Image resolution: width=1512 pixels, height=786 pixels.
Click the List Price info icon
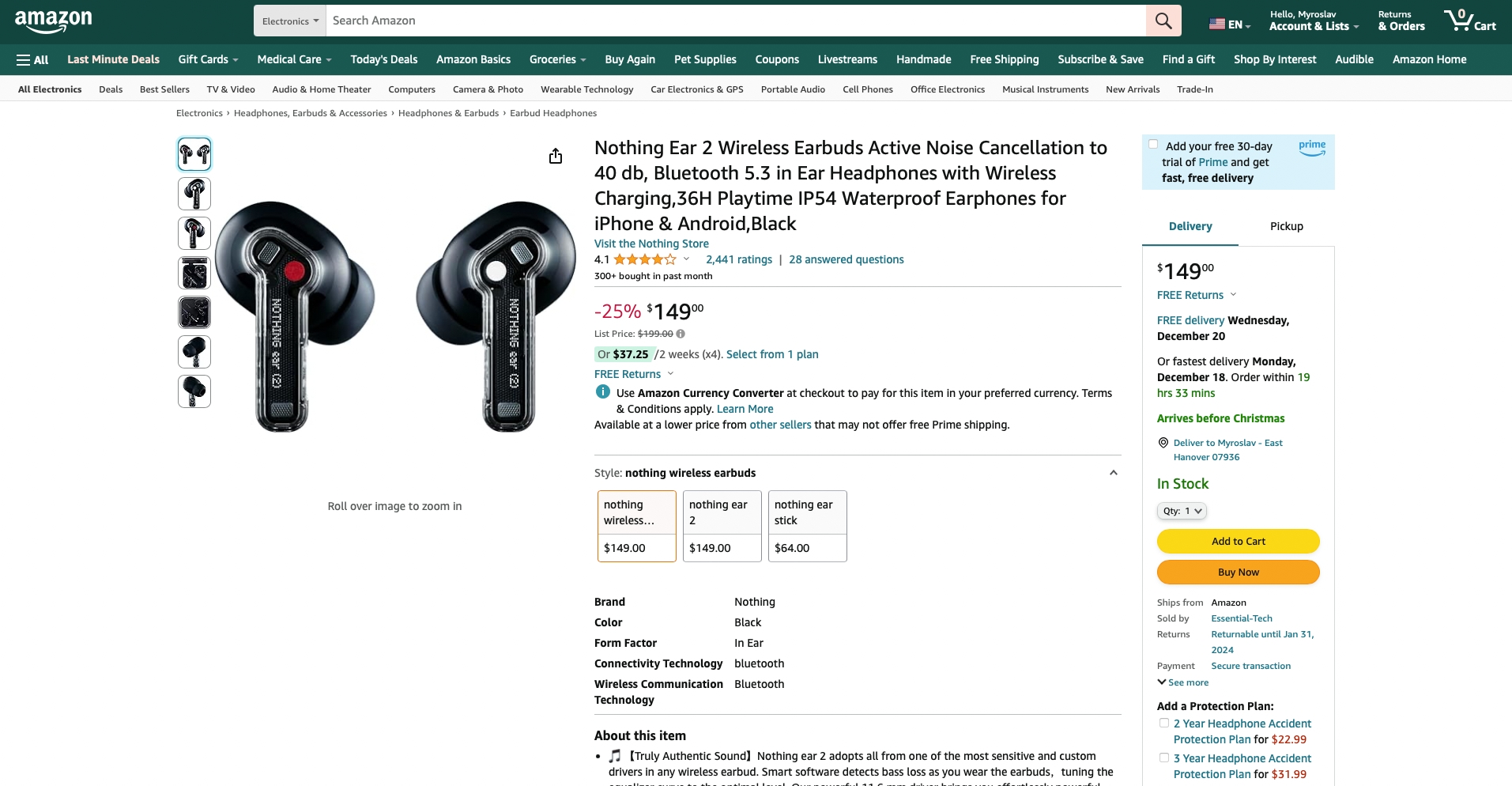681,334
